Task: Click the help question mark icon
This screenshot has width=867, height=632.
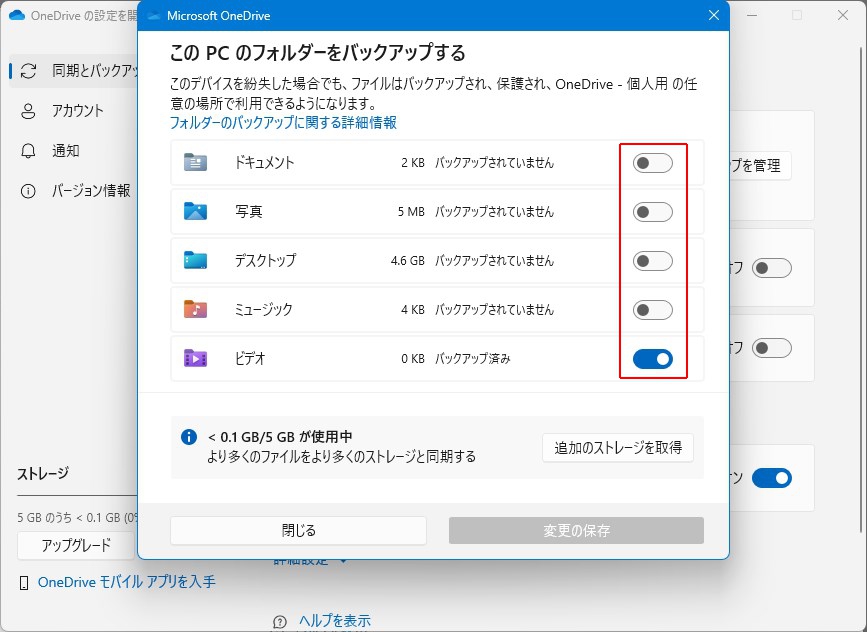Action: tap(280, 621)
